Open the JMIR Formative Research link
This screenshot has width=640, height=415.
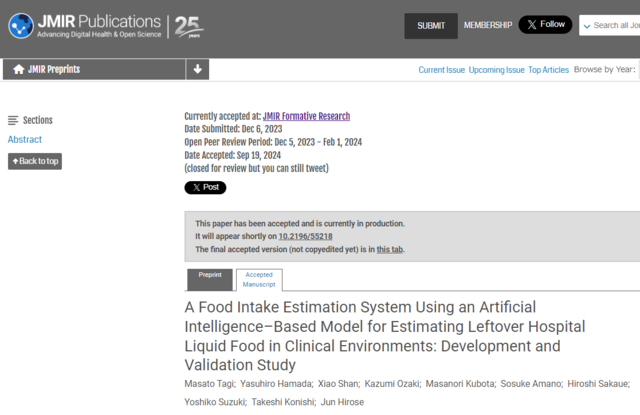306,116
